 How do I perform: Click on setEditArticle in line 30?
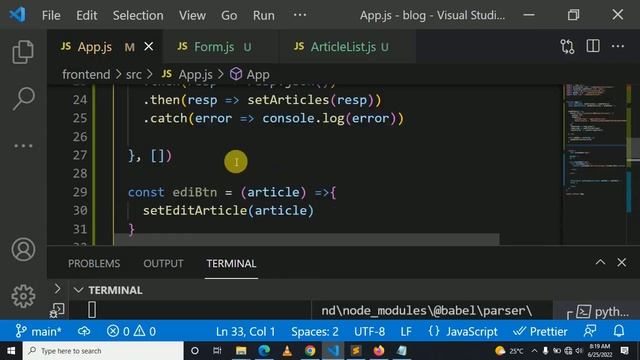pyautogui.click(x=195, y=211)
